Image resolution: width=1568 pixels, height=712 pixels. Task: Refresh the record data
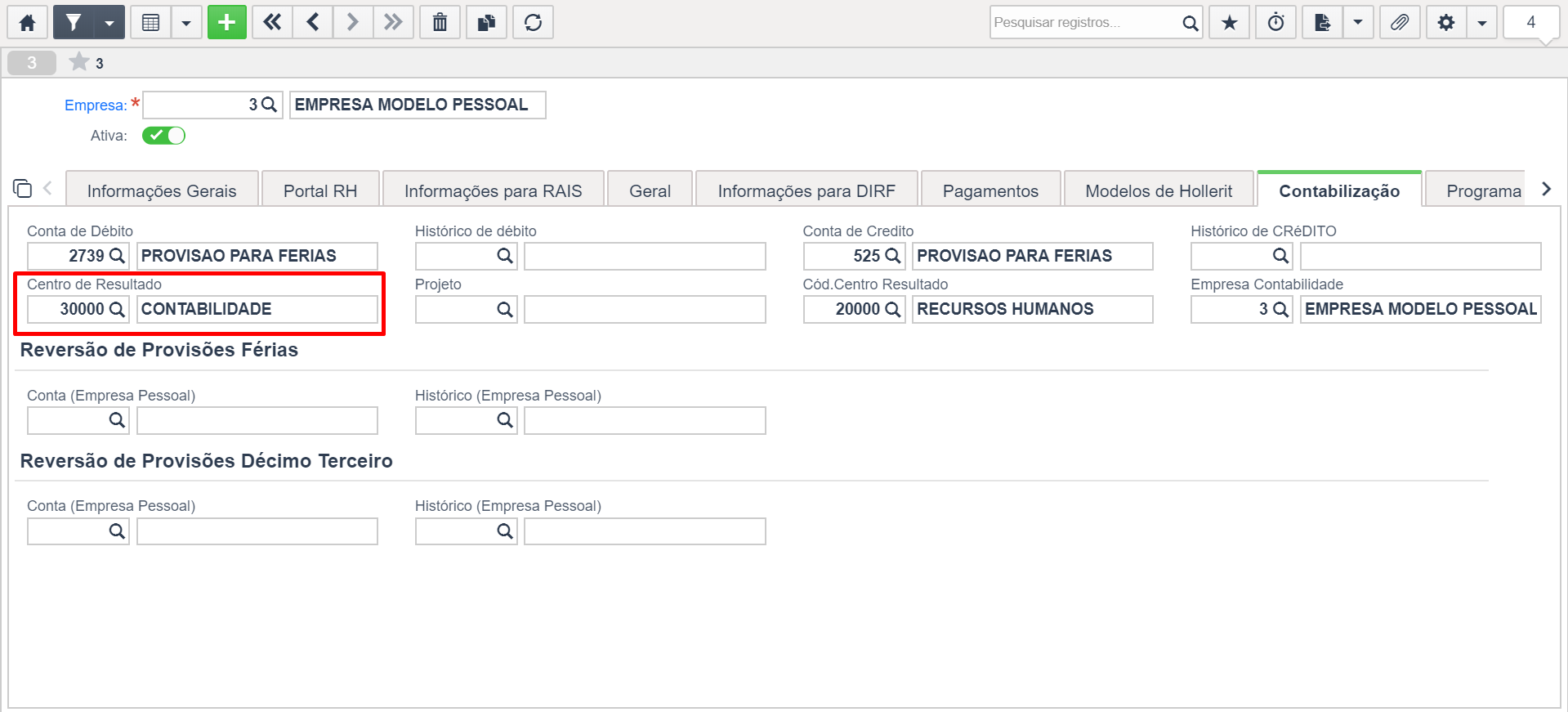pyautogui.click(x=534, y=22)
